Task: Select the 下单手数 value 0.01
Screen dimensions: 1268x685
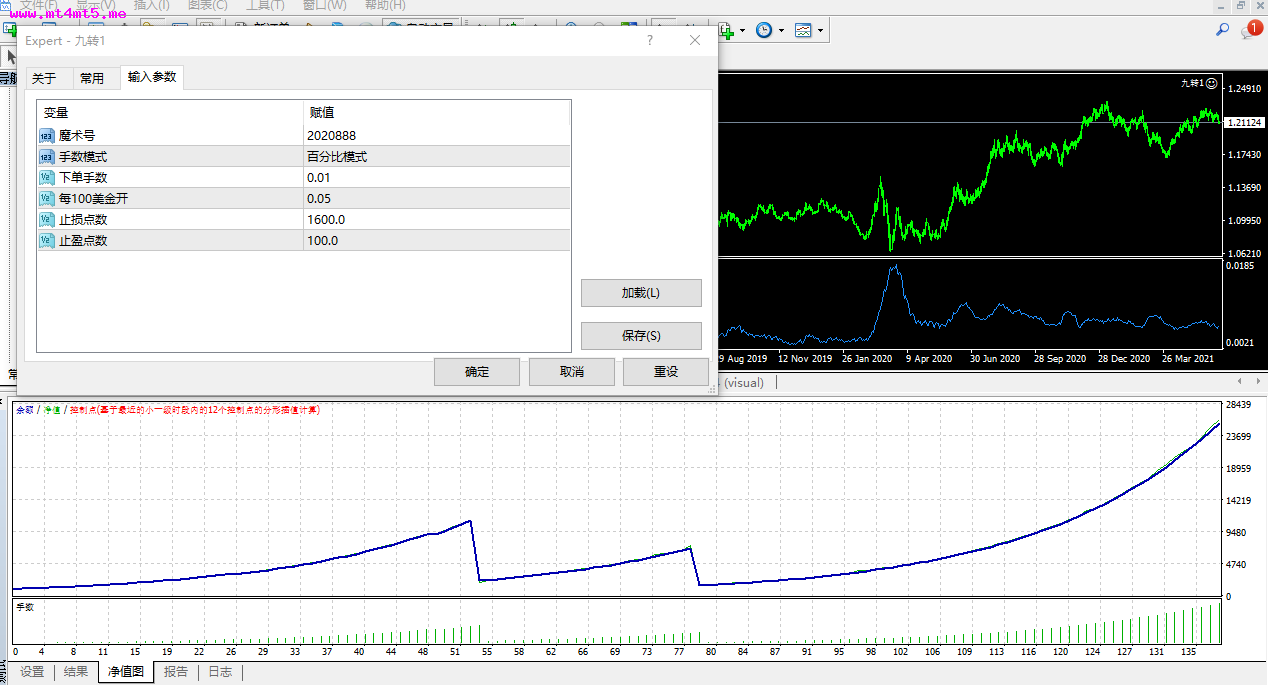Action: 437,177
